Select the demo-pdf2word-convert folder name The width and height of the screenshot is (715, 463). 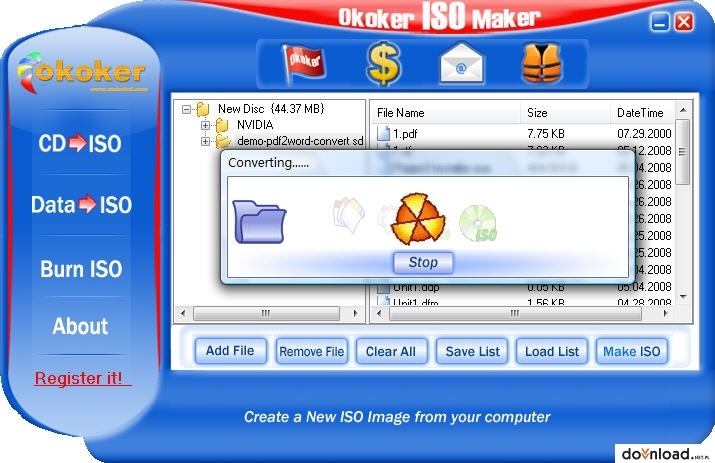[x=300, y=141]
